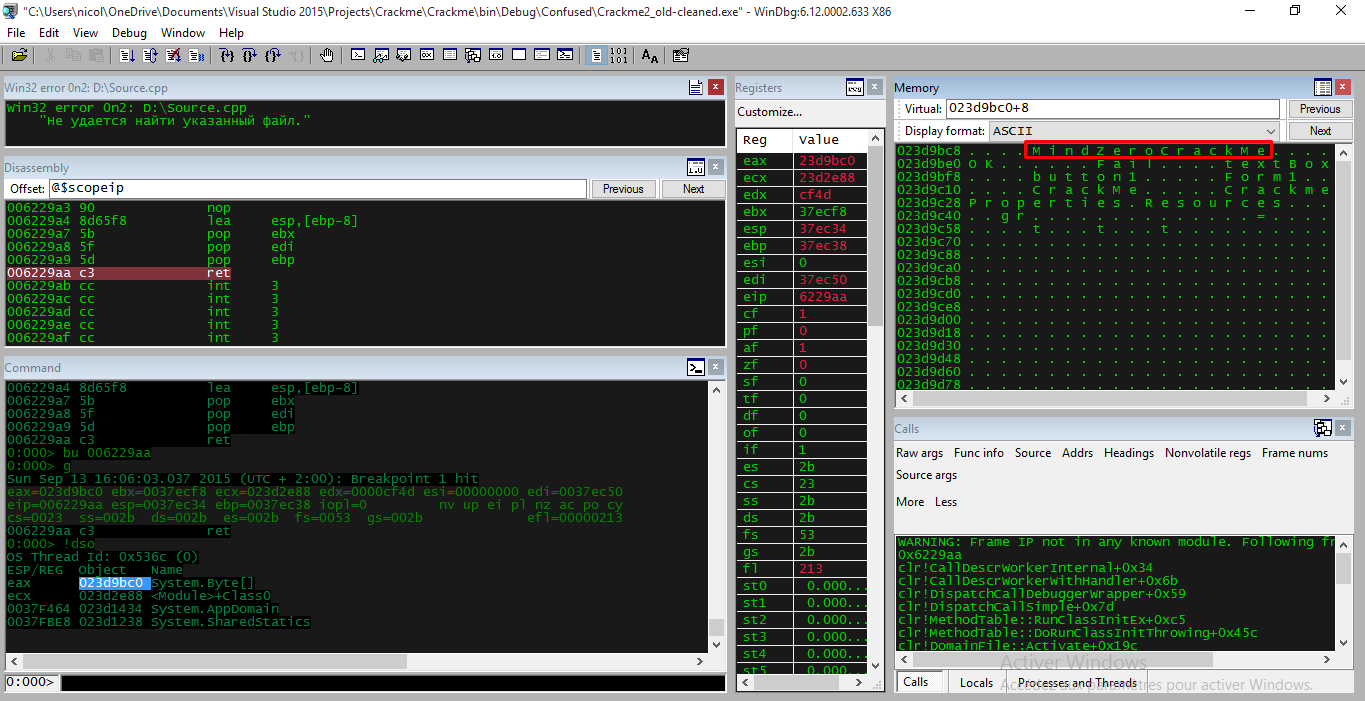Click Previous in the Disassembly panel
Screen dimensions: 1365x701
pyautogui.click(x=623, y=189)
